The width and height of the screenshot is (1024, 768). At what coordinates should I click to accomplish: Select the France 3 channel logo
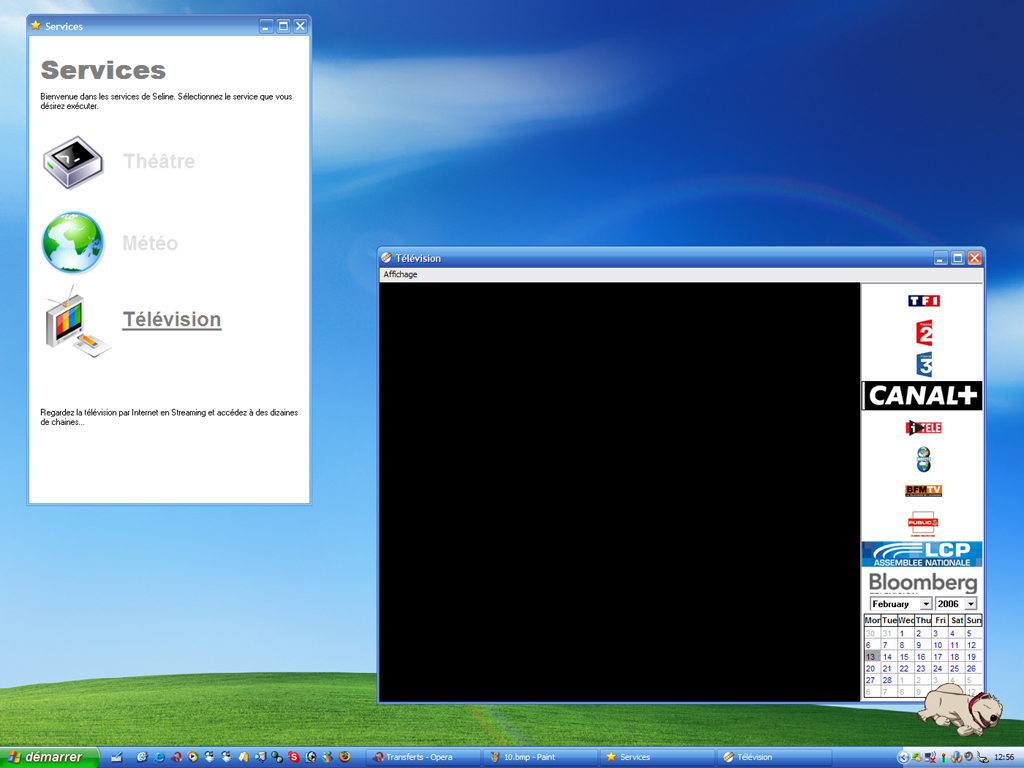click(x=924, y=364)
